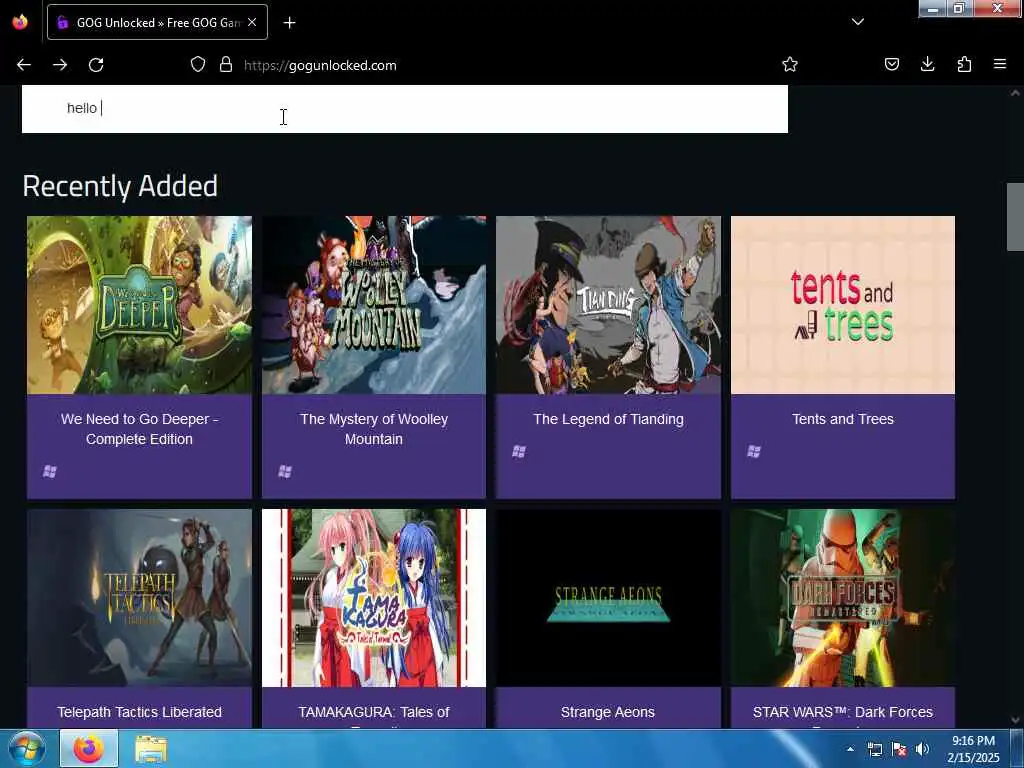Click the page vertical scrollbar thumb
The width and height of the screenshot is (1024, 768).
coord(1015,217)
